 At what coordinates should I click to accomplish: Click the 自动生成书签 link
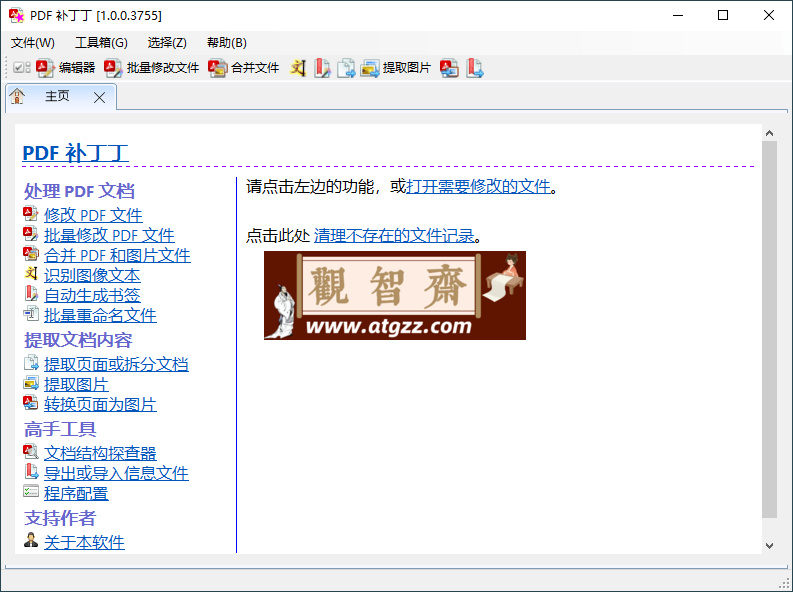(92, 295)
